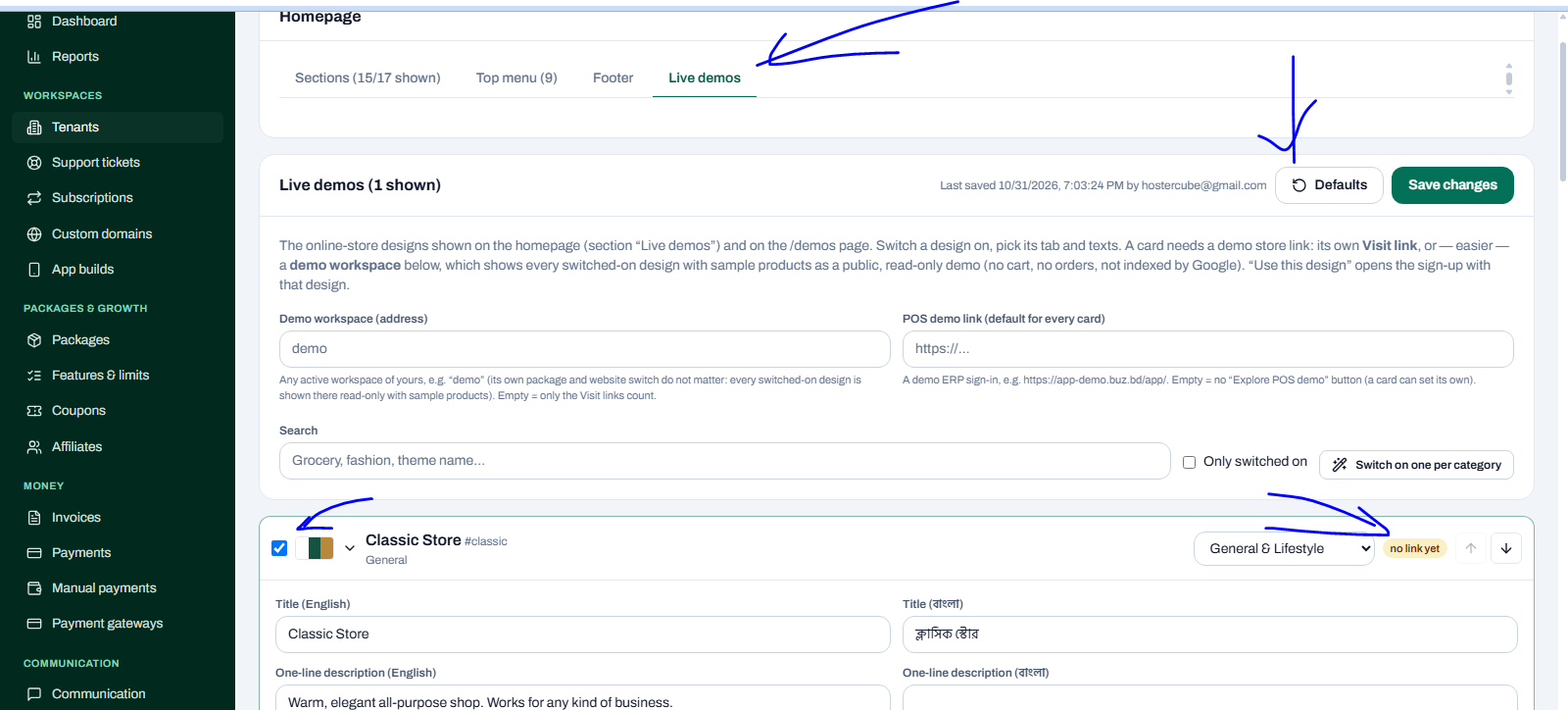
Task: Focus the Demo workspace address field
Action: click(585, 349)
